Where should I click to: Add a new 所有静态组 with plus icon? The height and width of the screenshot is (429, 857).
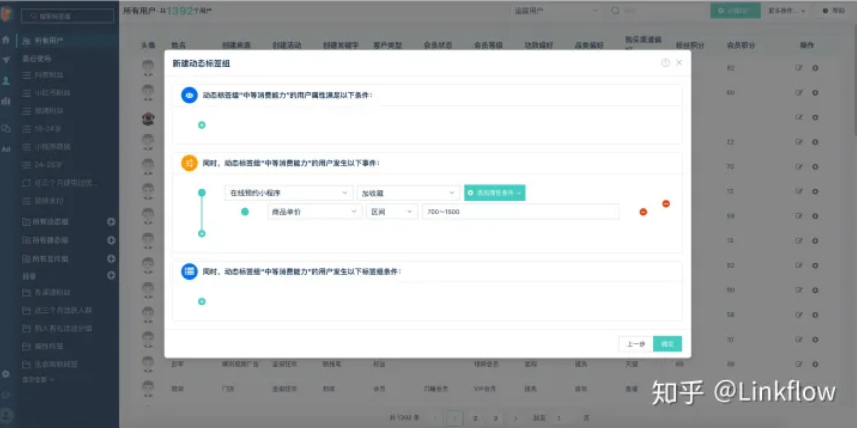pos(111,240)
